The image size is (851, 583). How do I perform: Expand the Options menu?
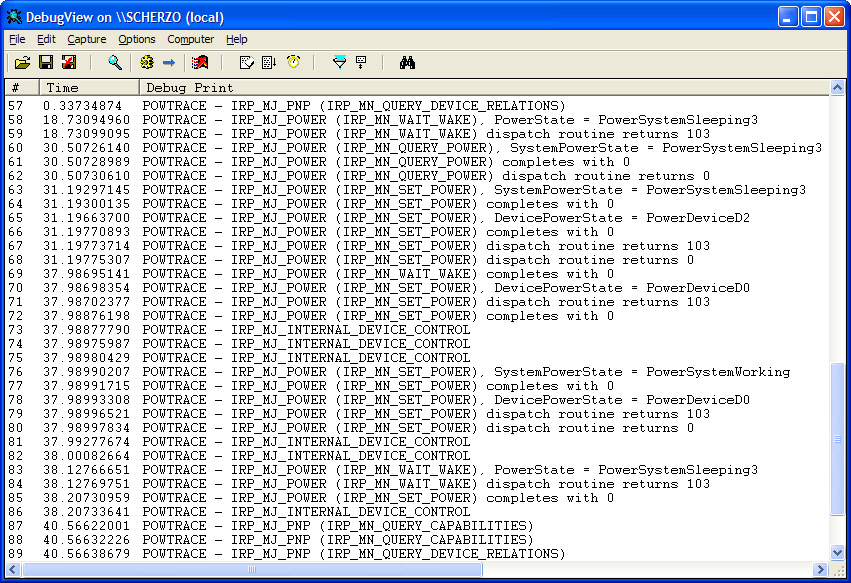pyautogui.click(x=137, y=39)
